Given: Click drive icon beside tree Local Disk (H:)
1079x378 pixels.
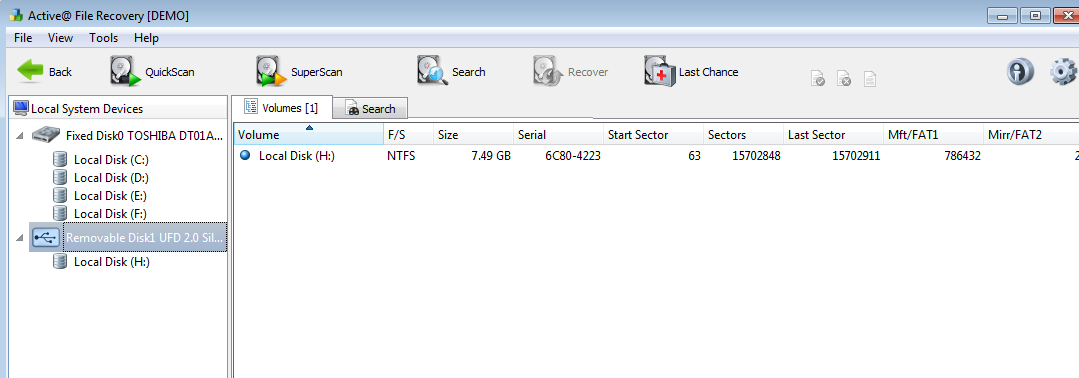Looking at the screenshot, I should (x=60, y=262).
